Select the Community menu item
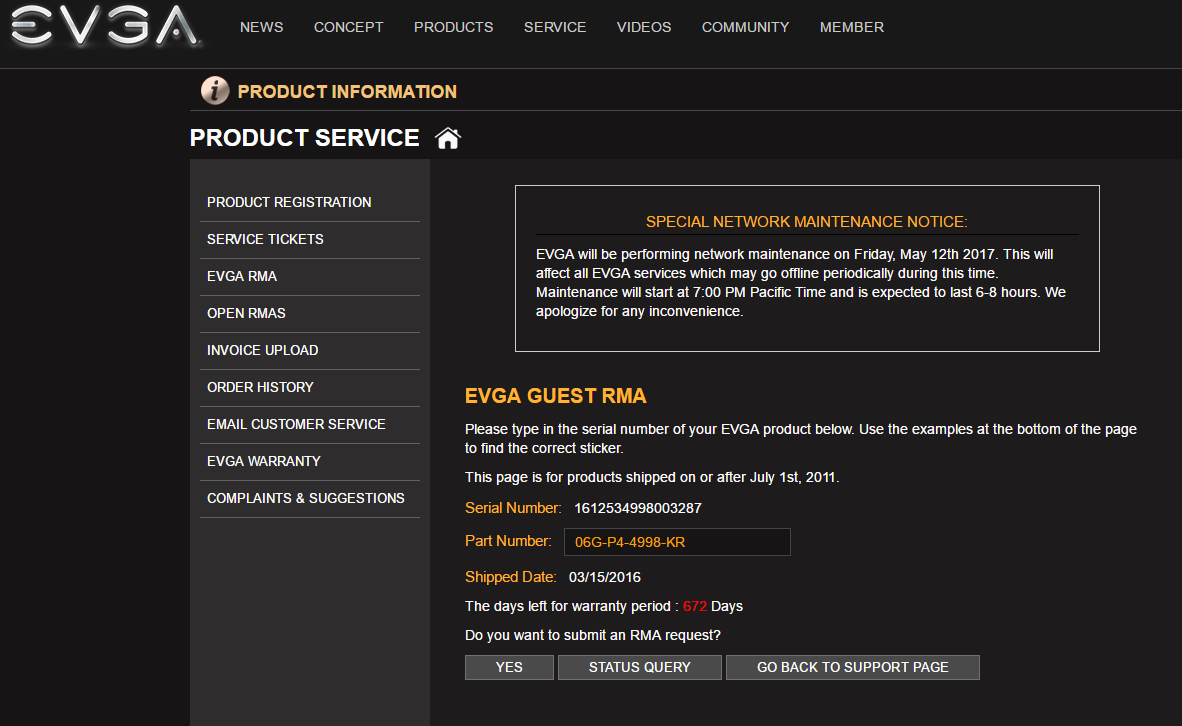 (745, 27)
